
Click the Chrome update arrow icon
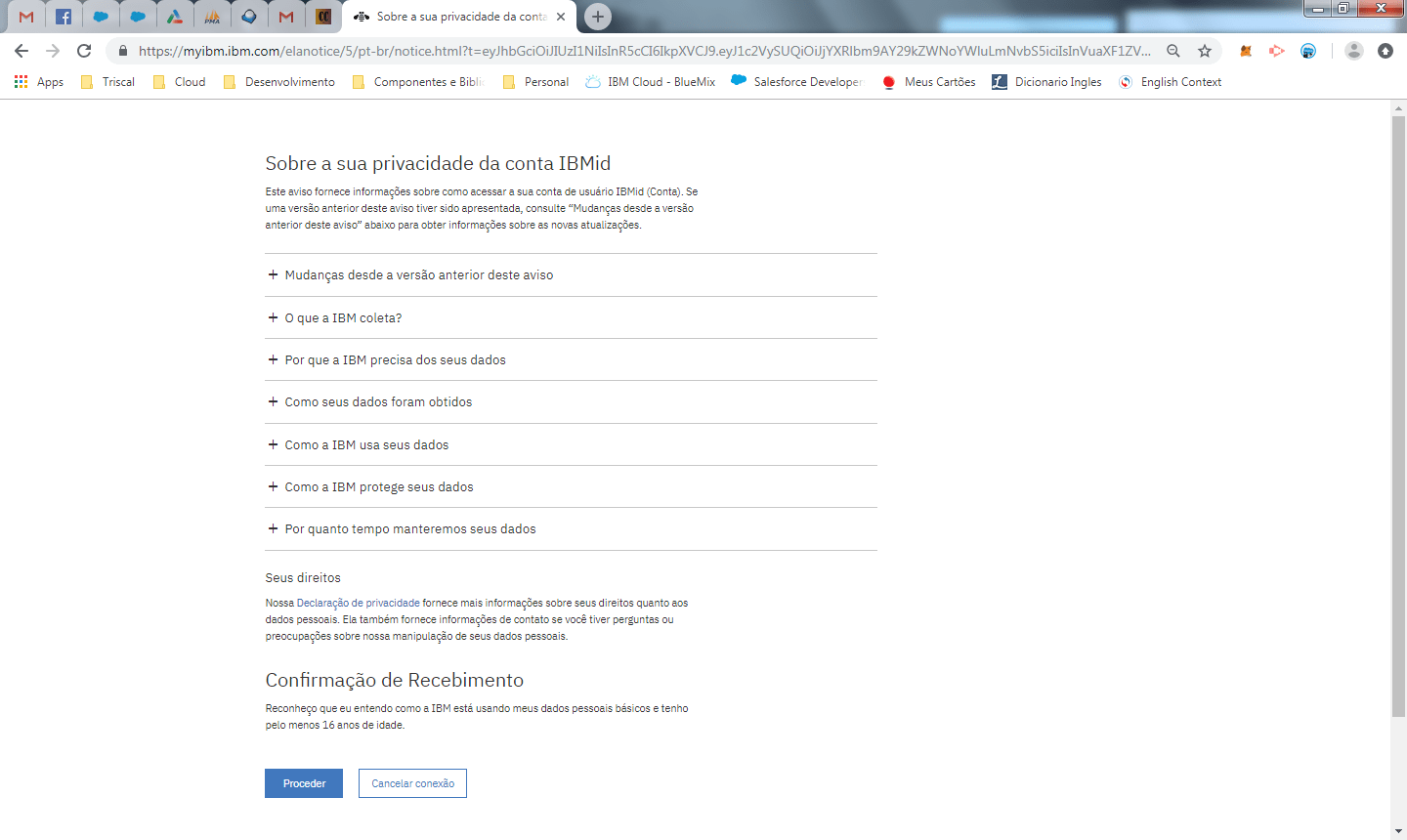click(1386, 51)
